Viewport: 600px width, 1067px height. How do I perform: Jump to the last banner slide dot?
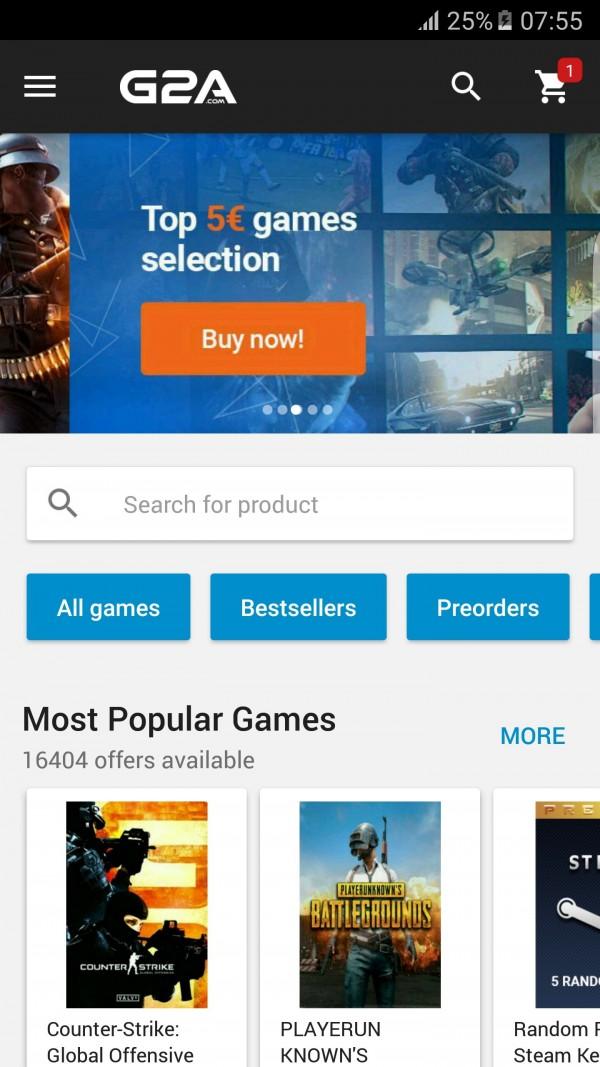(x=327, y=410)
